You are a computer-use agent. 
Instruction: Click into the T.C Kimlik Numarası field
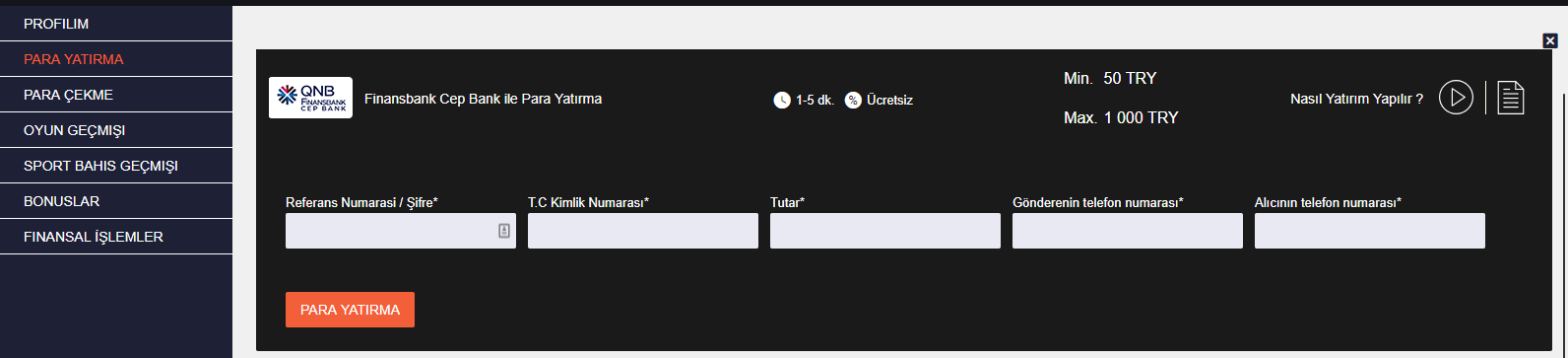pyautogui.click(x=643, y=231)
